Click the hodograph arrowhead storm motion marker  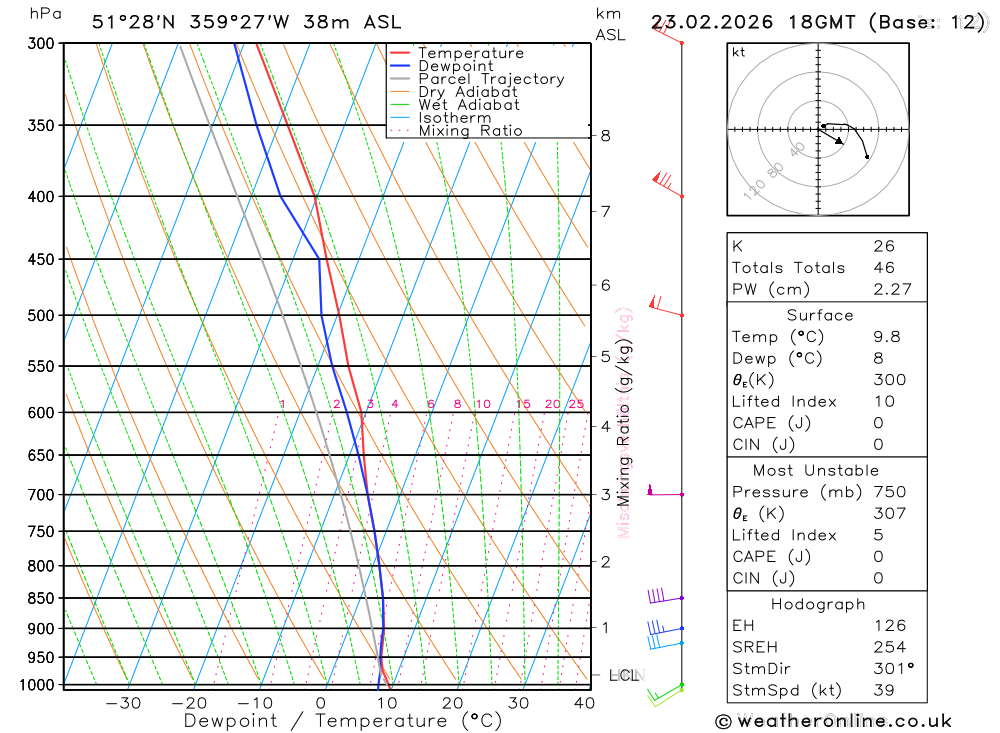pyautogui.click(x=839, y=140)
